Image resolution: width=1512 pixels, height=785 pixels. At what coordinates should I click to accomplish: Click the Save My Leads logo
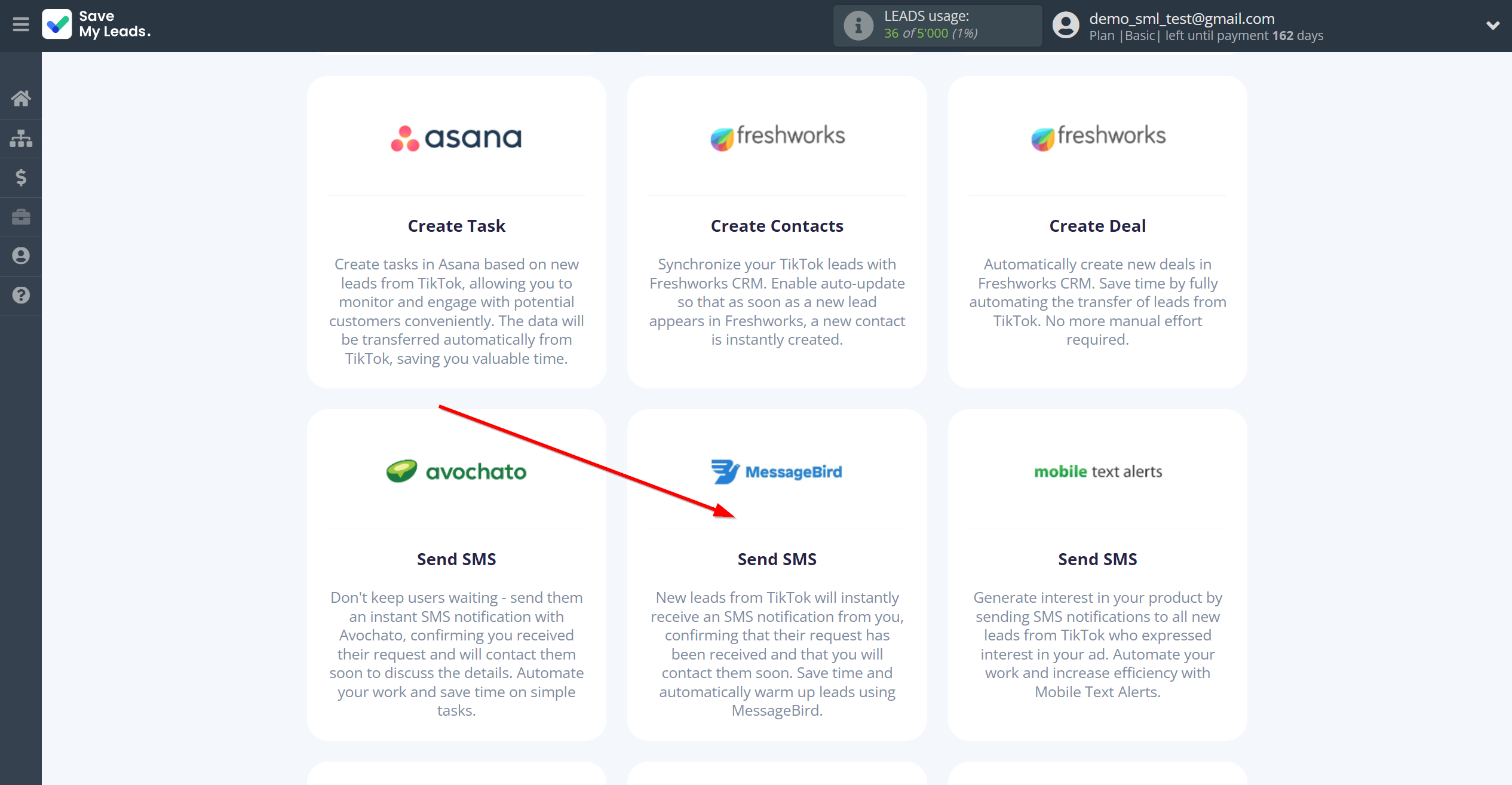coord(96,24)
